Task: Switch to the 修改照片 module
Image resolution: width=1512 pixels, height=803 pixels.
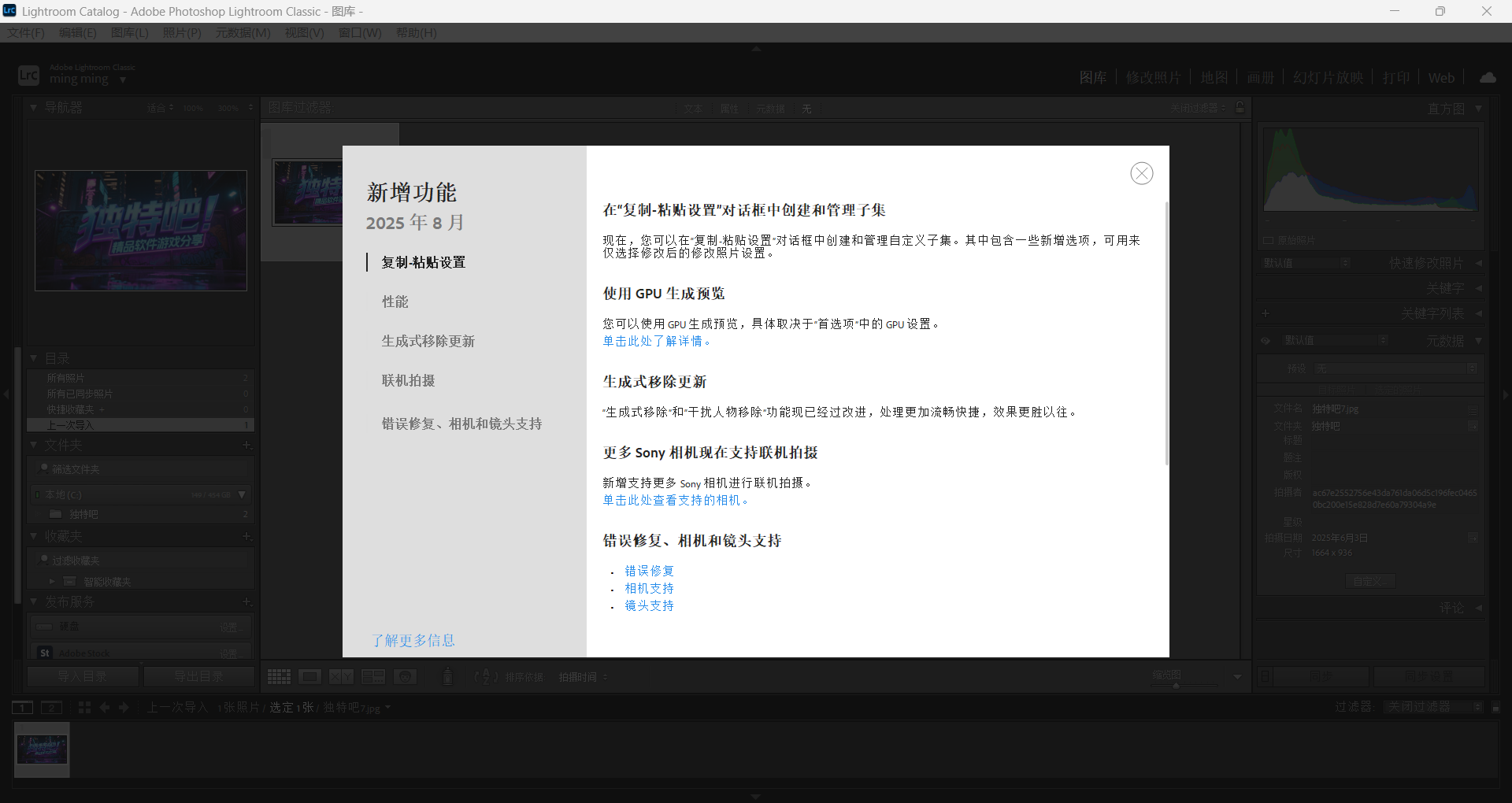Action: [x=1154, y=77]
